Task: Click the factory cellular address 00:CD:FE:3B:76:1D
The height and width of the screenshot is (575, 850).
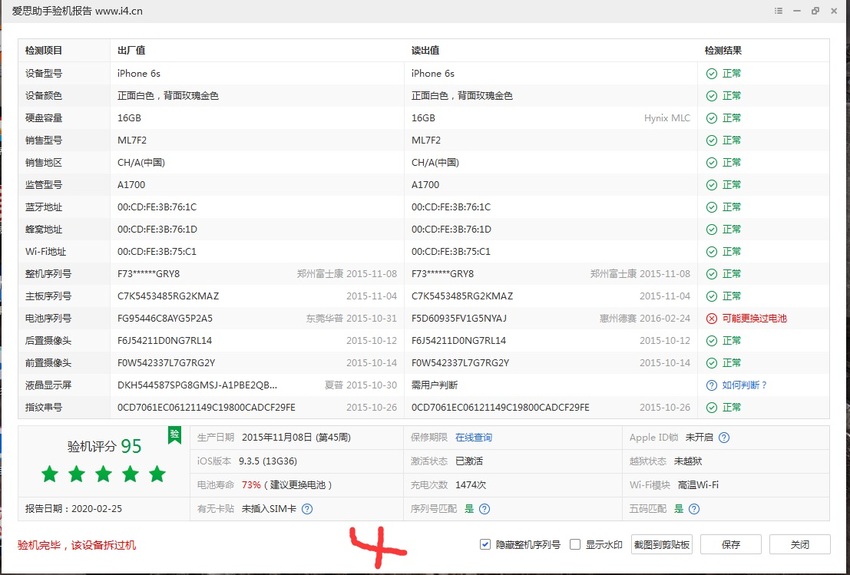Action: pyautogui.click(x=157, y=230)
